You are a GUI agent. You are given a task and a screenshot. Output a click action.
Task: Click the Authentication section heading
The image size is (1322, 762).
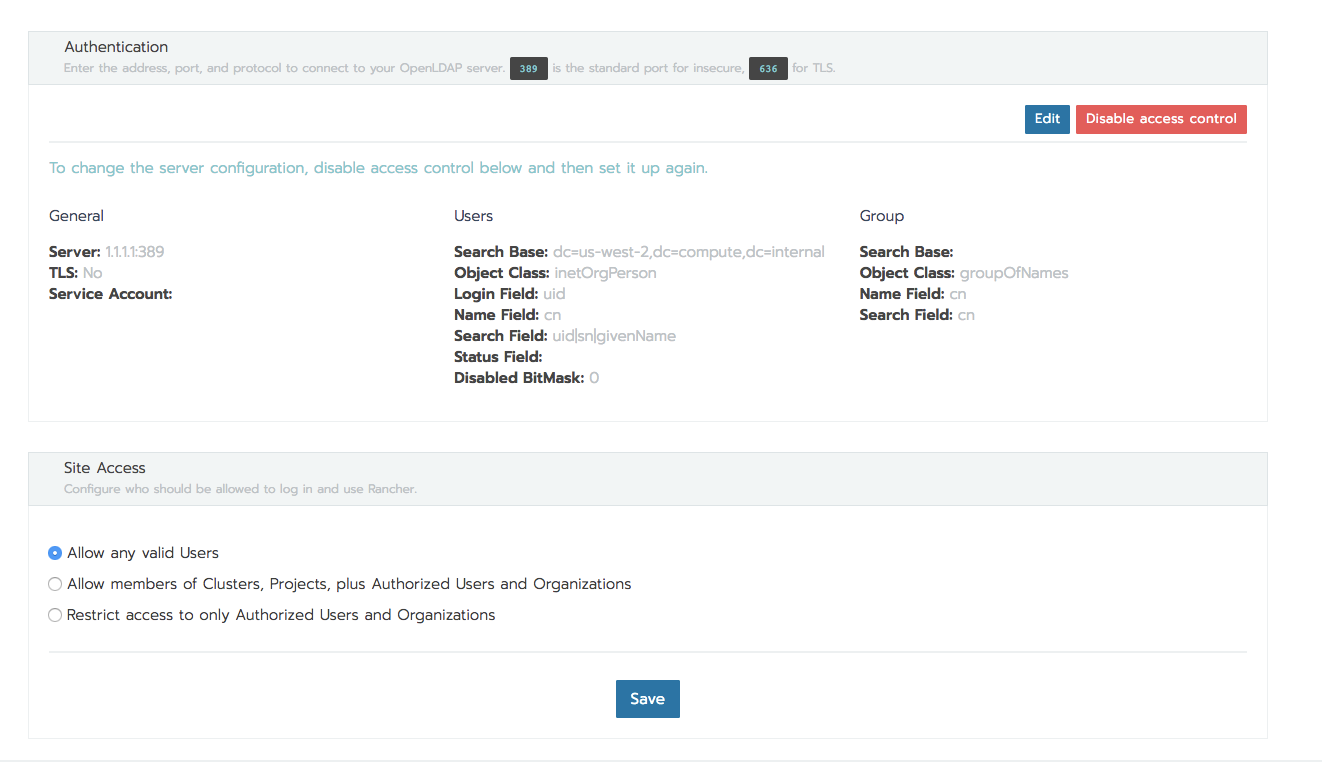(116, 47)
